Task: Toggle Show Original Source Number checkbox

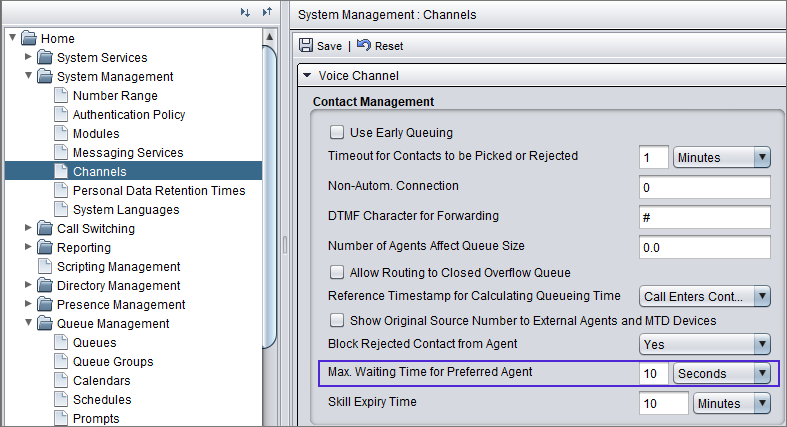Action: tap(337, 320)
